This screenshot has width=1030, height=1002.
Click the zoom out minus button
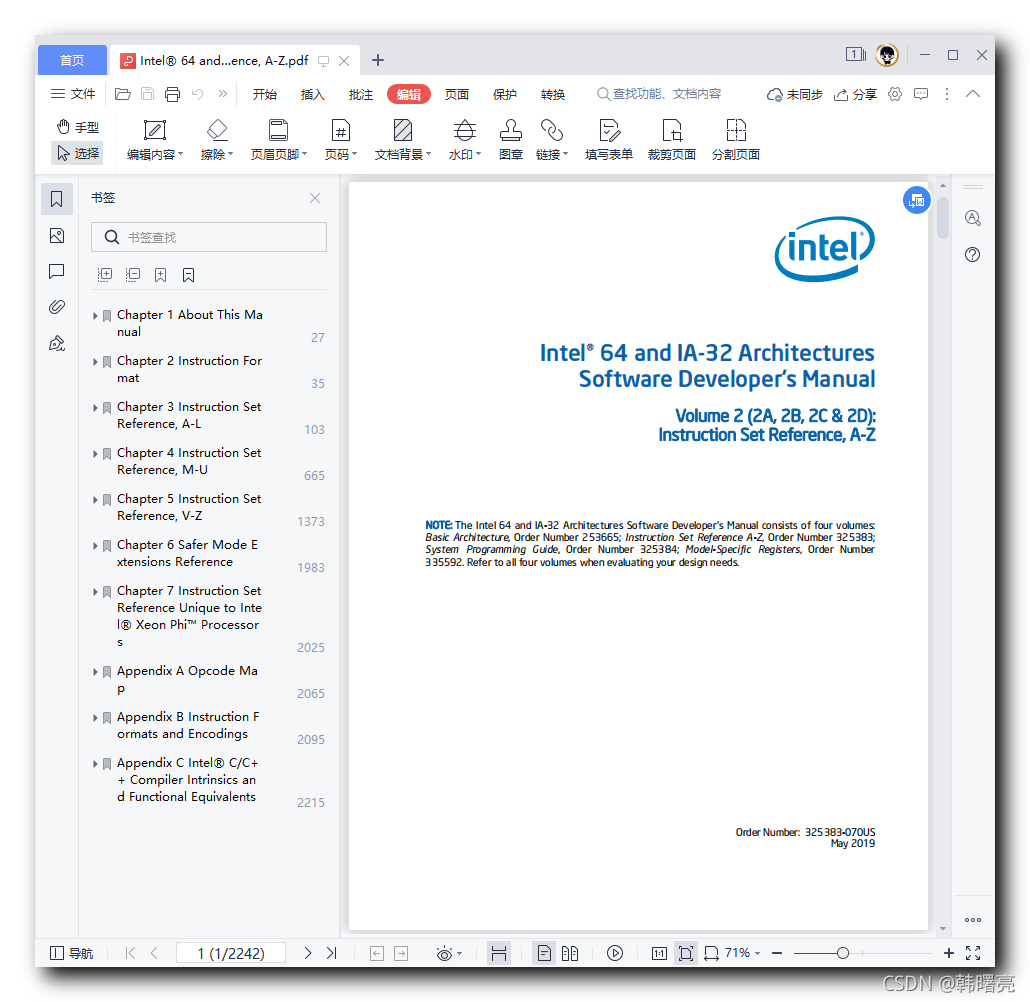pyautogui.click(x=777, y=953)
